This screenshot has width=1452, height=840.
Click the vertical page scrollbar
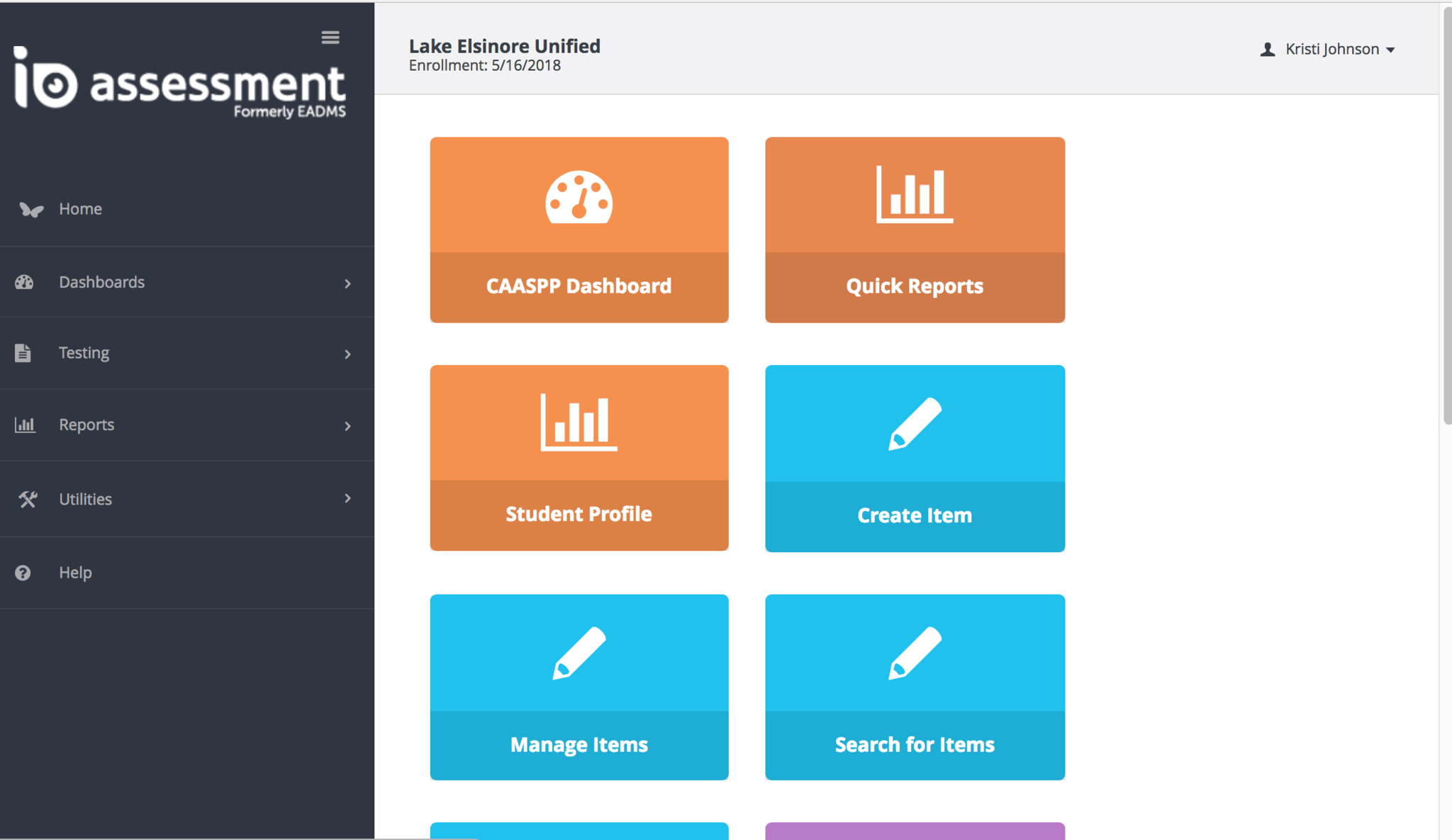[1446, 213]
